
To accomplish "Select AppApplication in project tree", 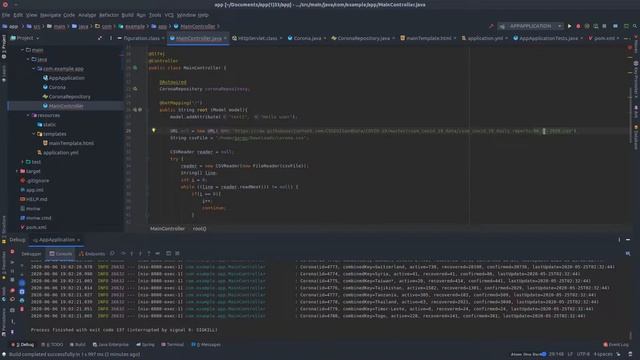I will point(67,78).
